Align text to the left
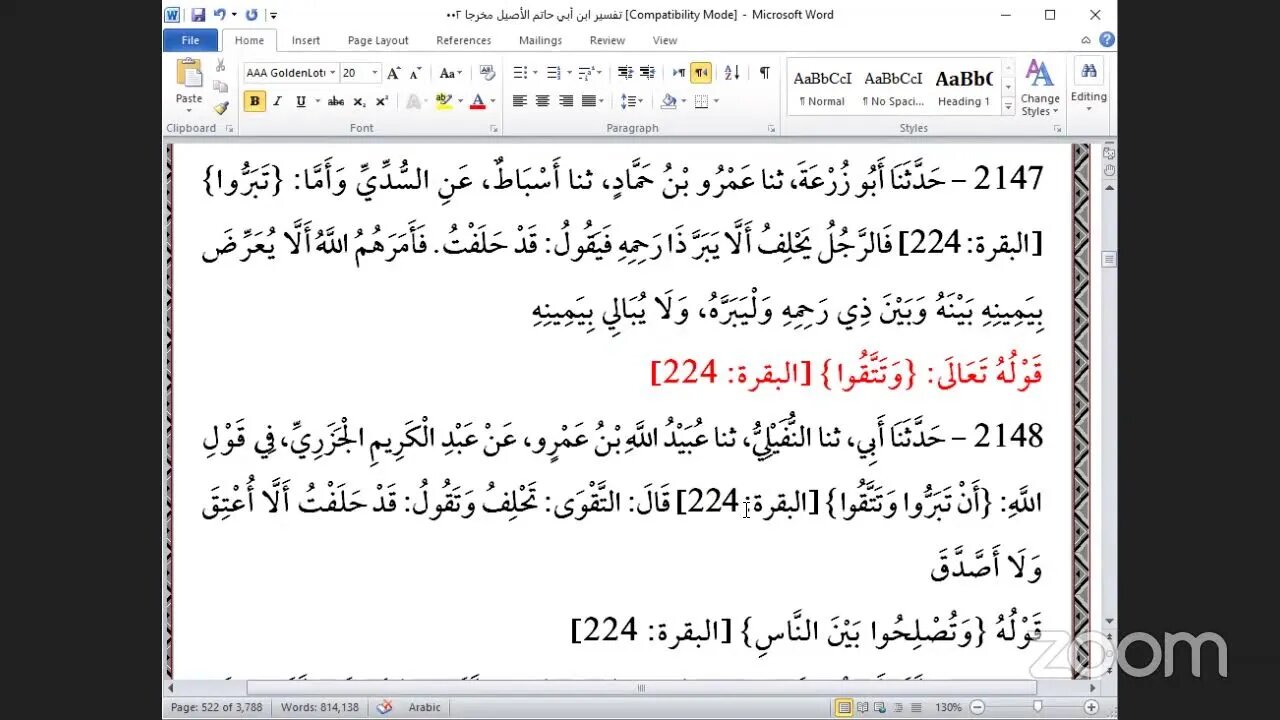 coord(519,101)
